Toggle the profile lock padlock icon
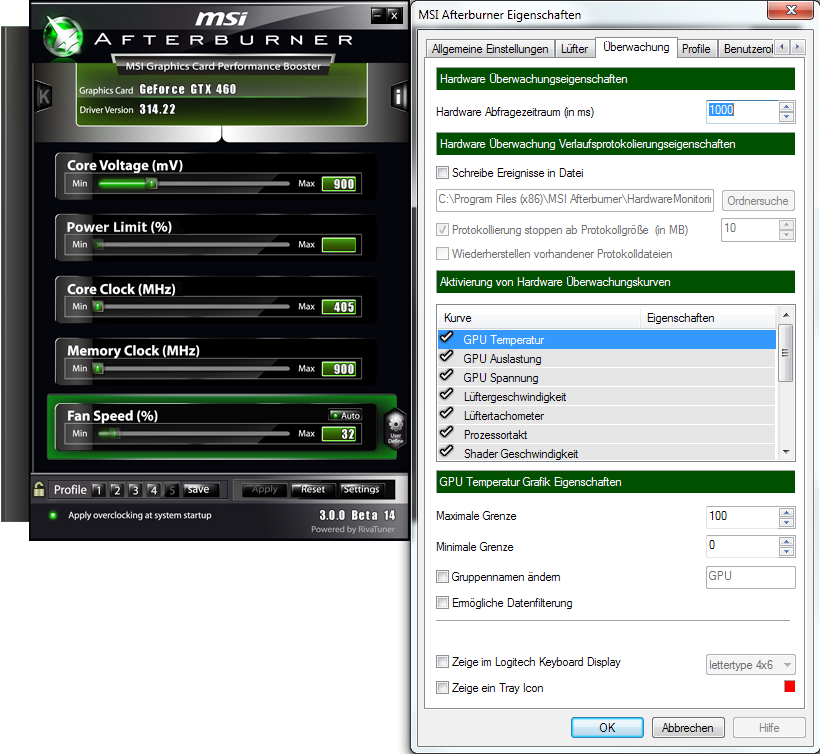Image resolution: width=820 pixels, height=754 pixels. point(39,489)
